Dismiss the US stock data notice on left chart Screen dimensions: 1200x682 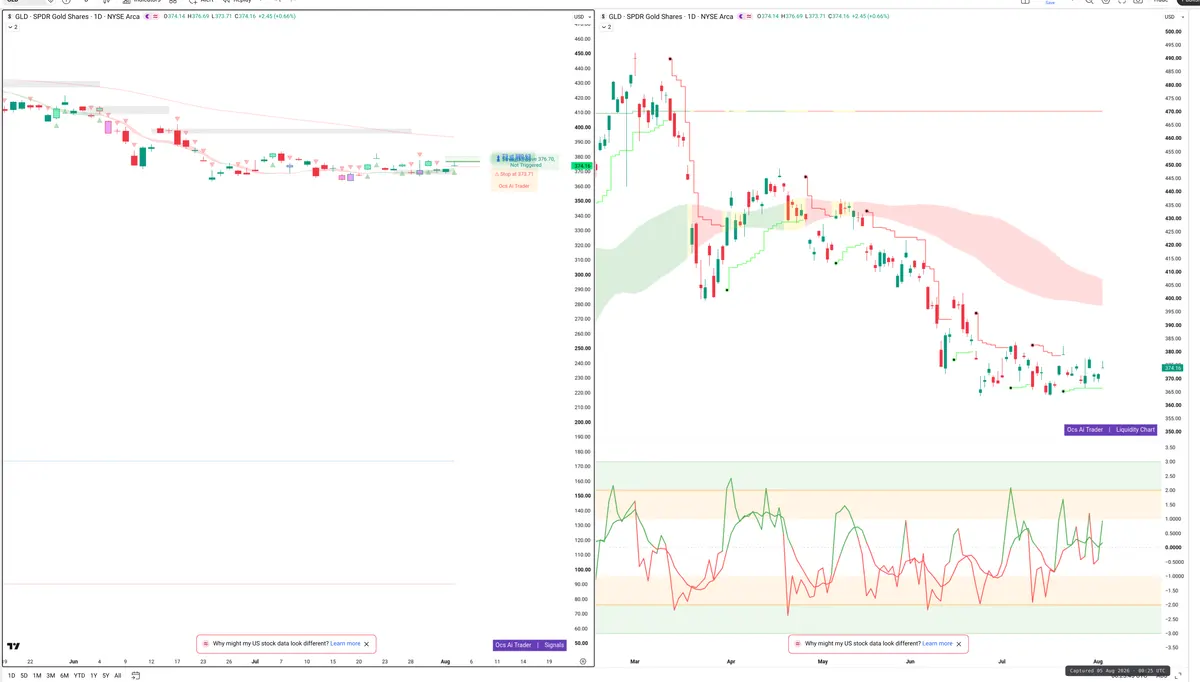(367, 644)
